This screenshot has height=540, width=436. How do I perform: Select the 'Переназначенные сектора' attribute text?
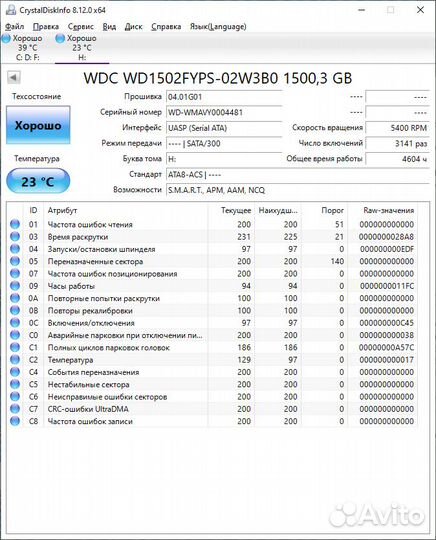(95, 261)
